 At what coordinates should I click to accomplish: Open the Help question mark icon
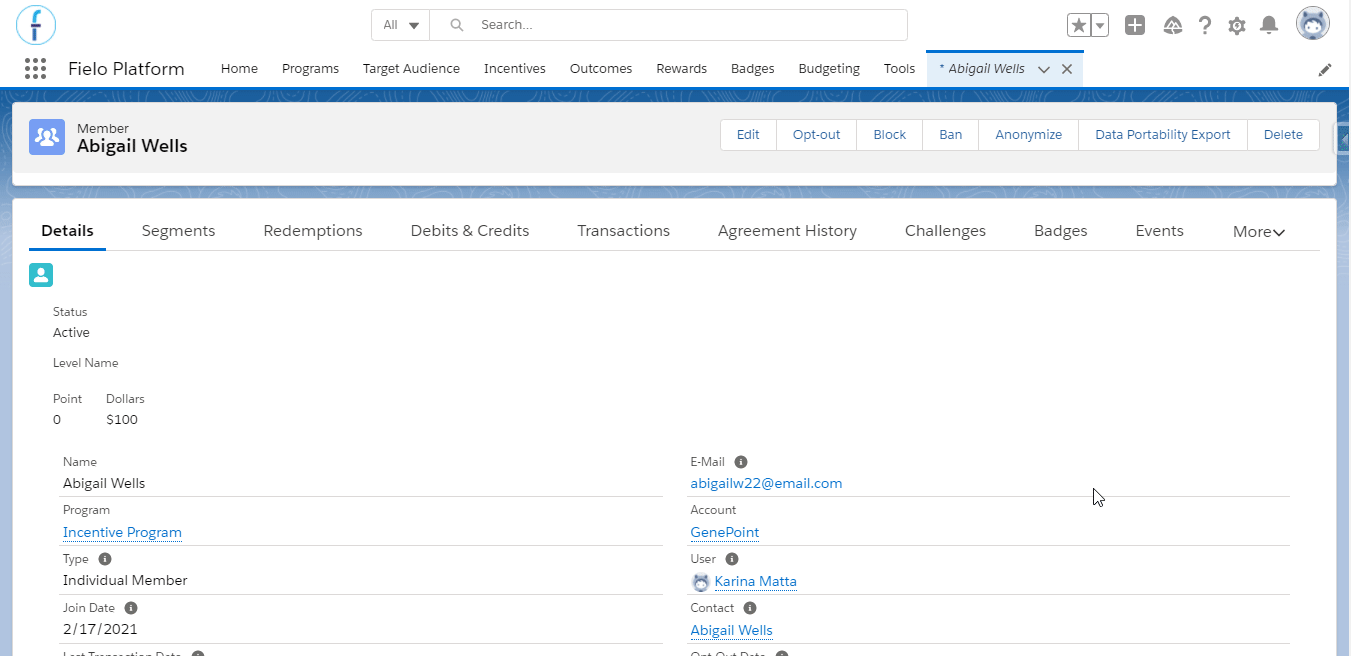[x=1205, y=25]
